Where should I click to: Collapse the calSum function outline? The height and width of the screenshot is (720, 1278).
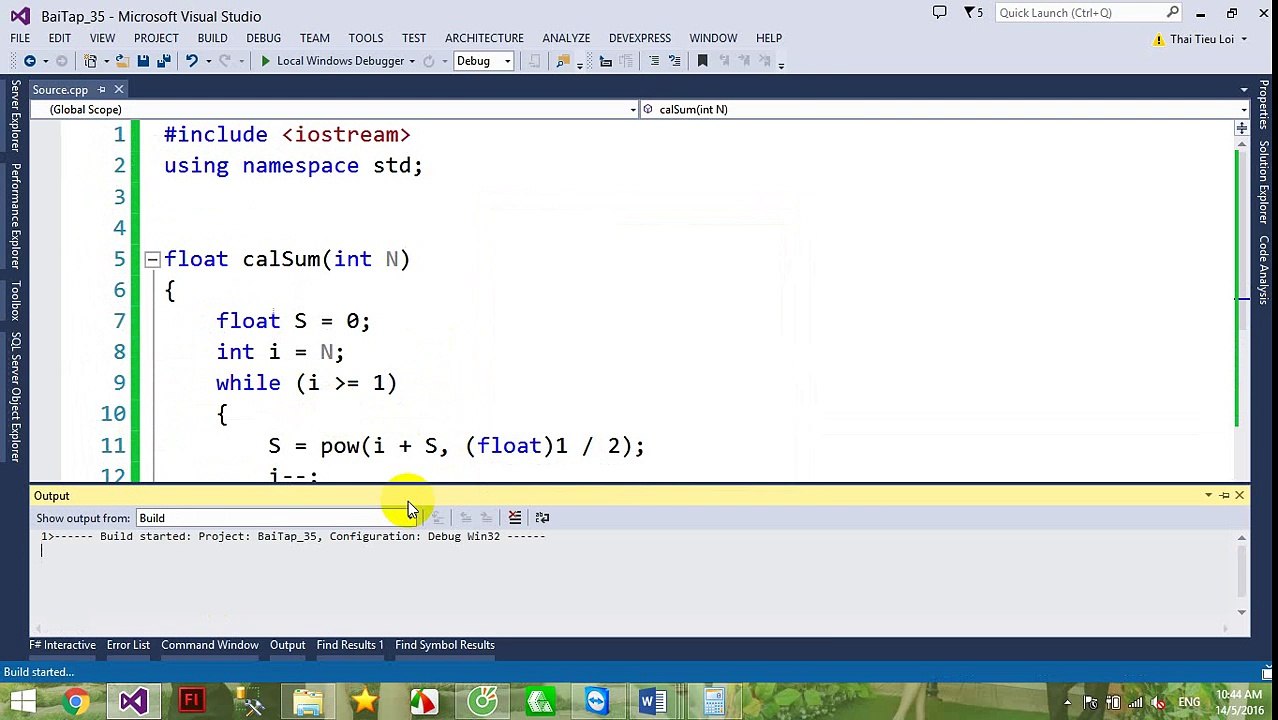coord(152,260)
